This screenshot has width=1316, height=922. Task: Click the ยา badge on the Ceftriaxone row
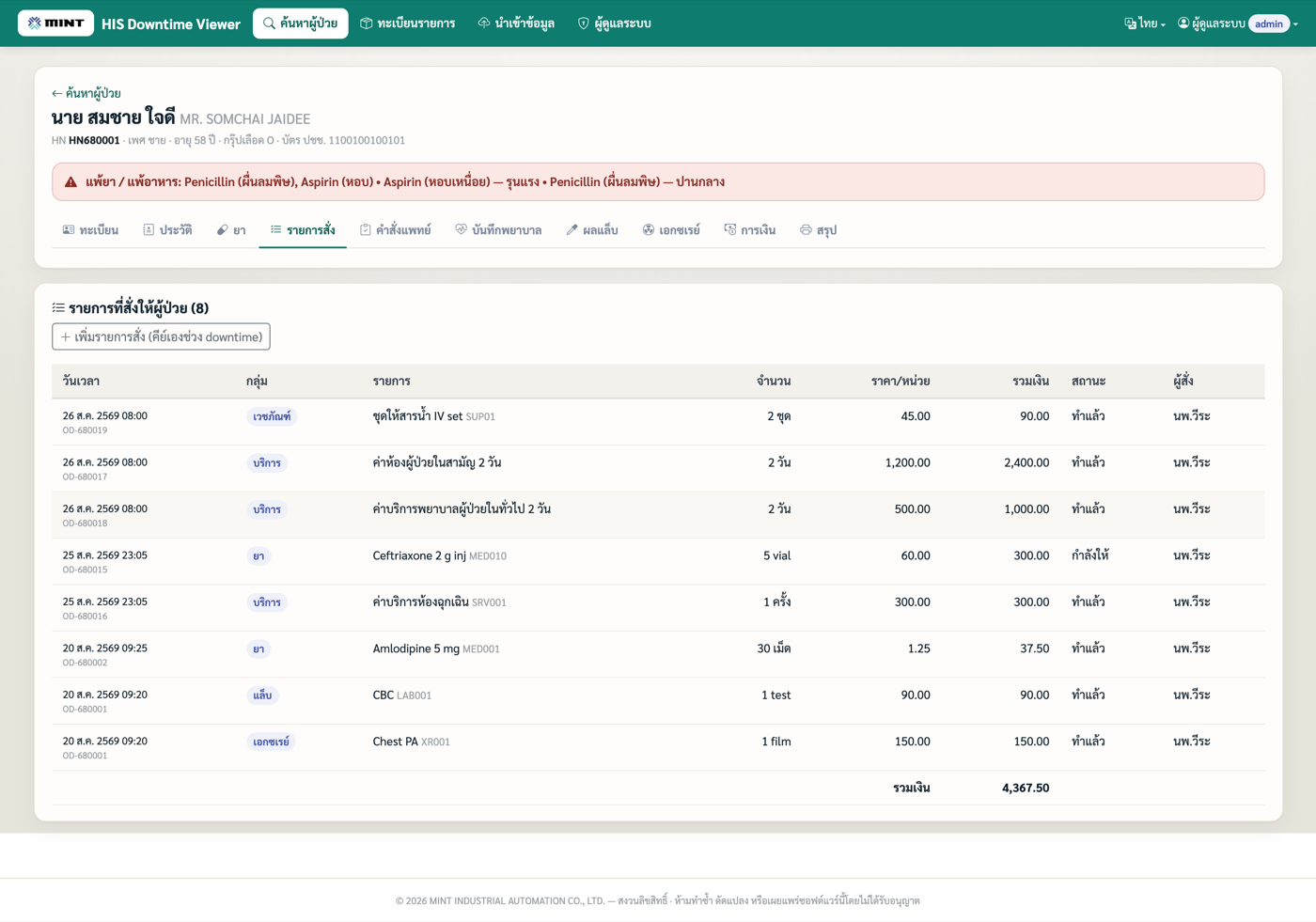pos(258,555)
